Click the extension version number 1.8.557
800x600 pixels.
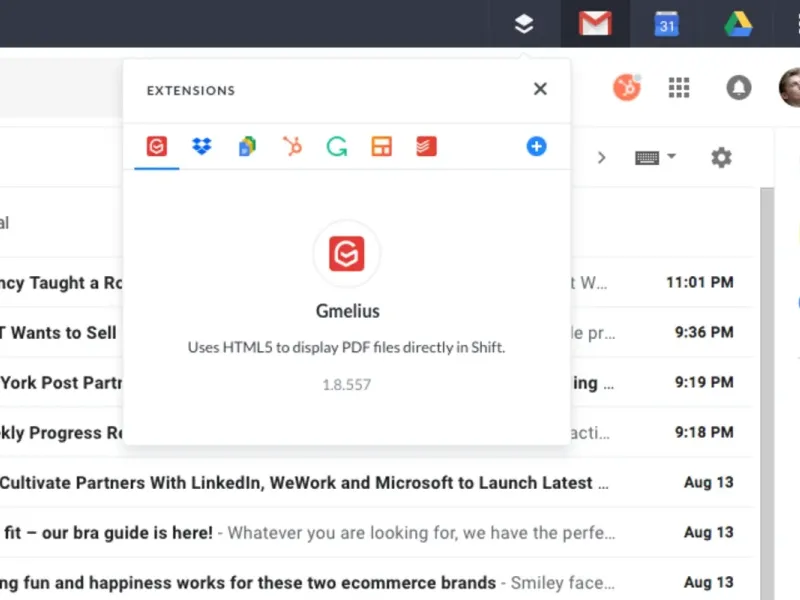pos(346,384)
